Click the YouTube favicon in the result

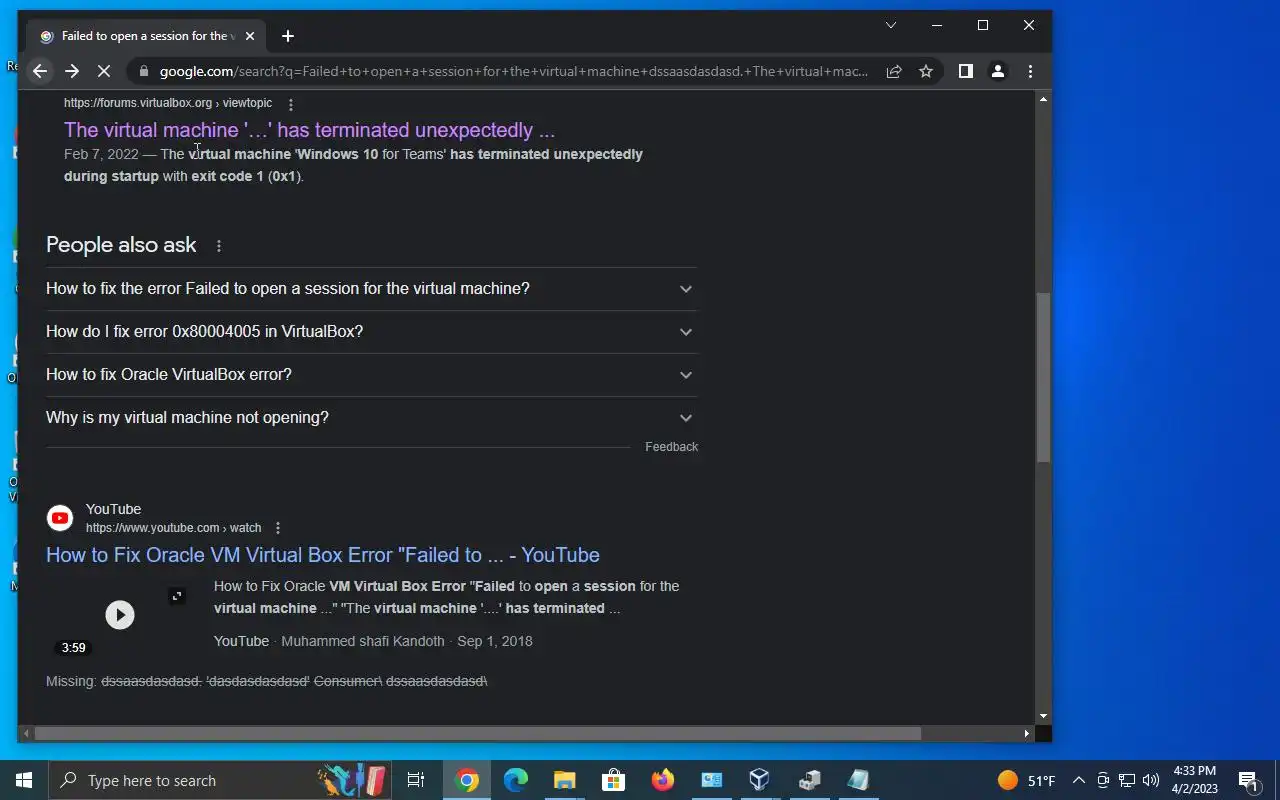[x=60, y=518]
